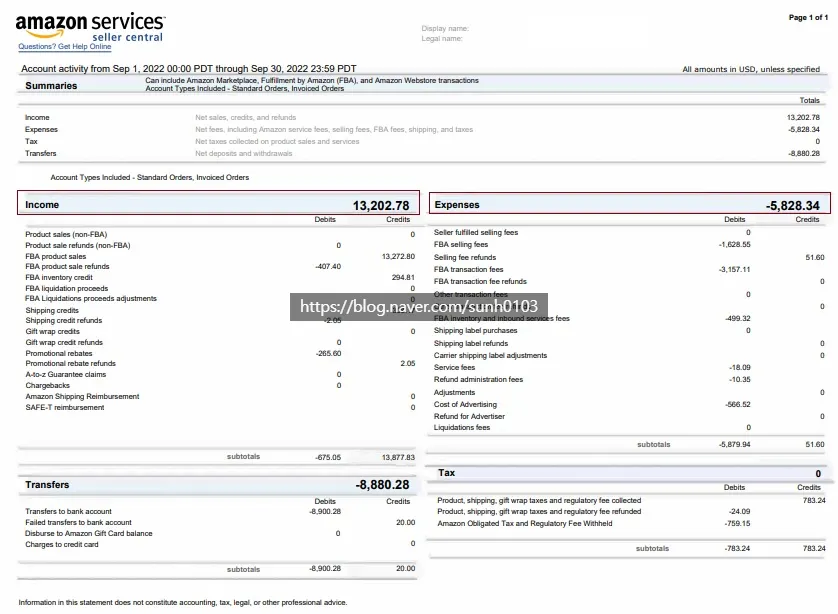This screenshot has height=614, width=838.
Task: Click 'Refund for Advertiser' label
Action: (469, 416)
